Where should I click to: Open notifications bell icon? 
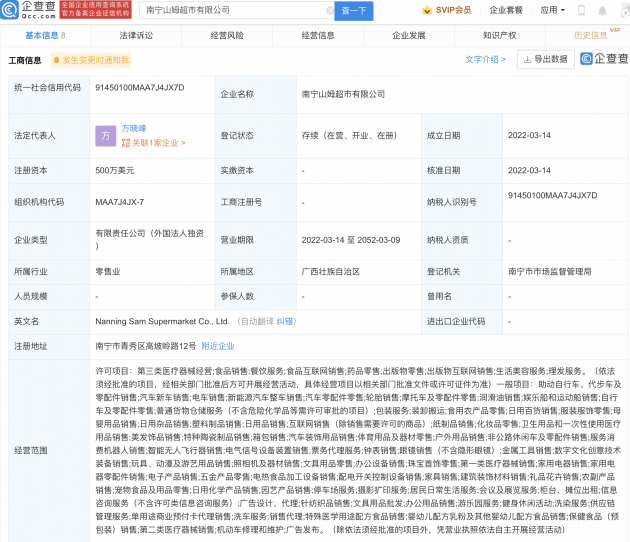pyautogui.click(x=602, y=11)
